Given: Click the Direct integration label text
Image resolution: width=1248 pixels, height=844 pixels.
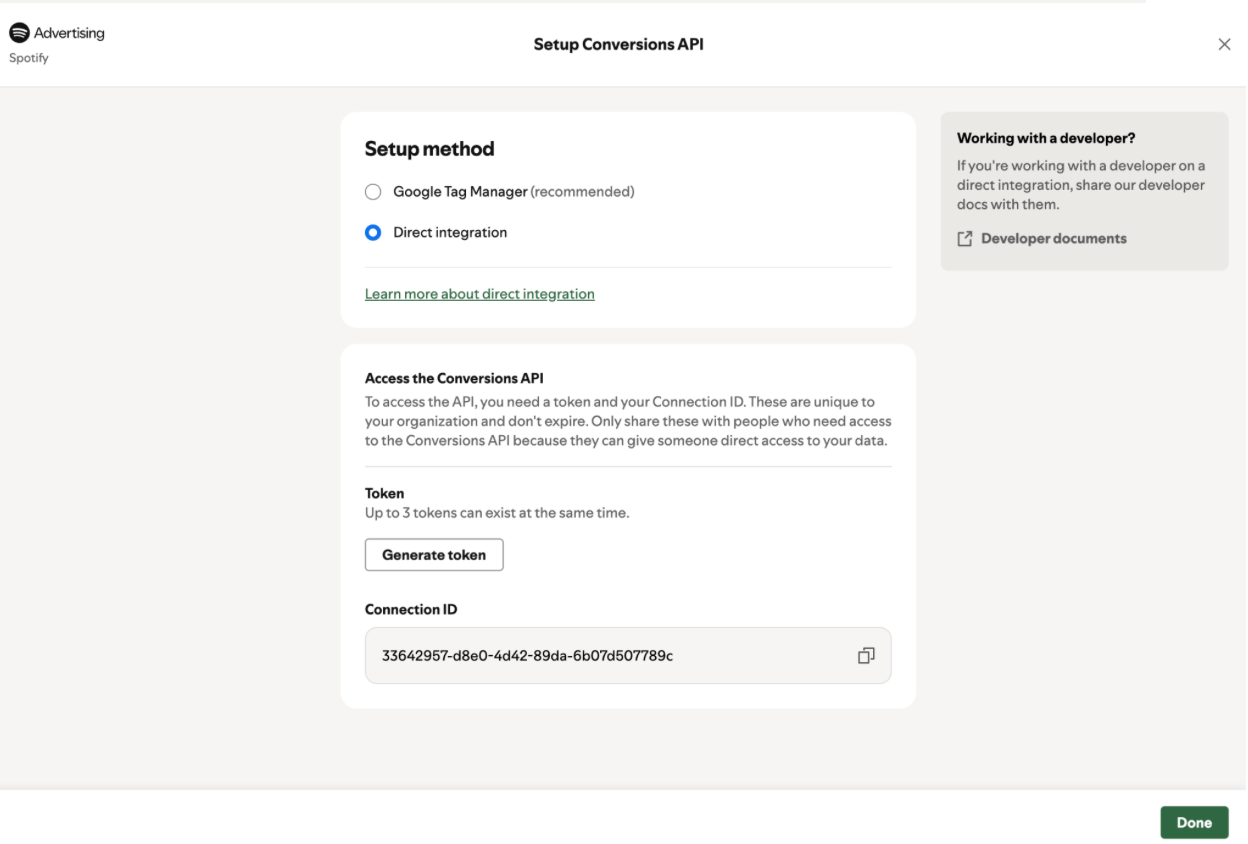Looking at the screenshot, I should coord(450,233).
